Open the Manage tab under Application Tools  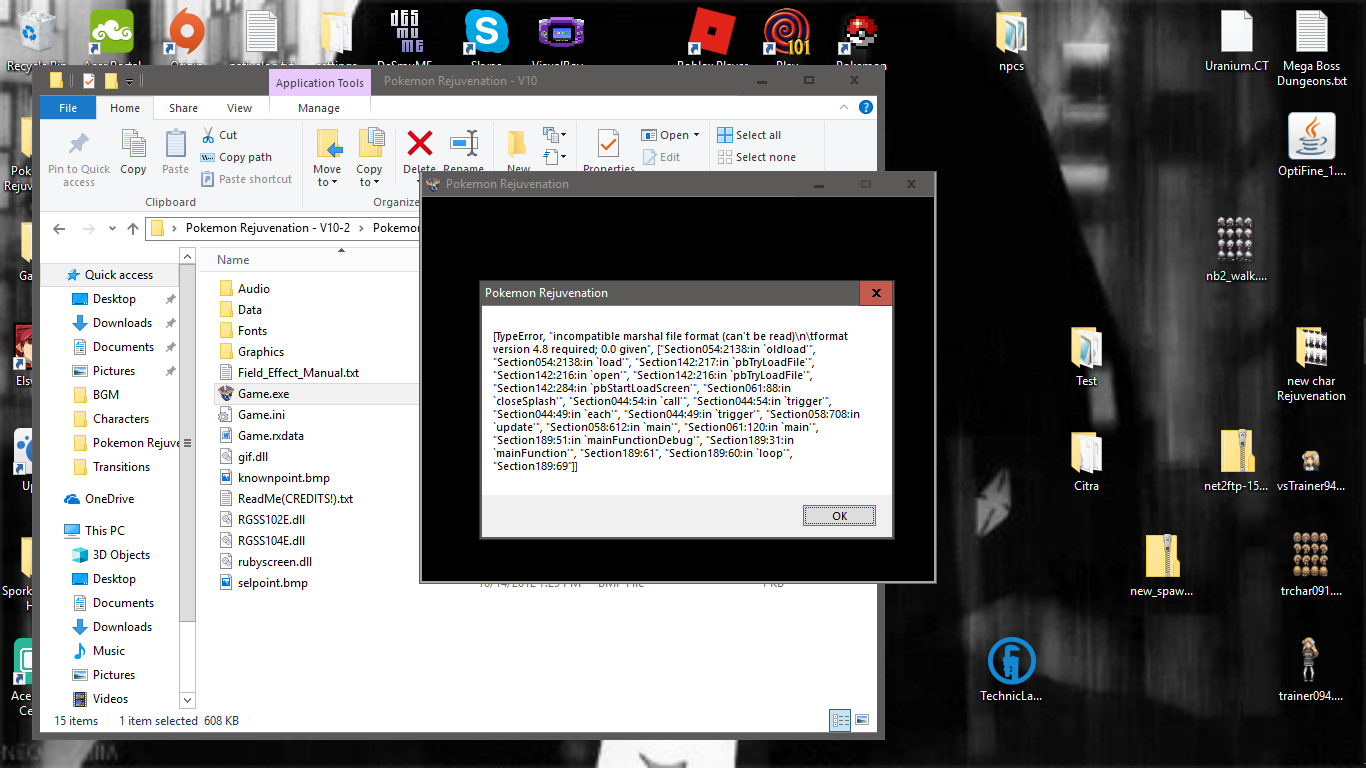tap(319, 108)
